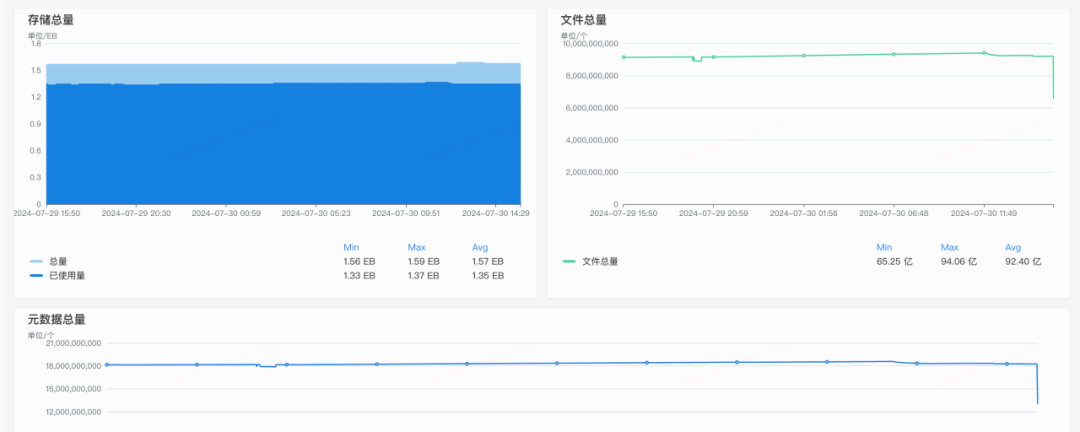Click the 8,000,000,000 y-axis label
The height and width of the screenshot is (432, 1080).
click(x=592, y=76)
